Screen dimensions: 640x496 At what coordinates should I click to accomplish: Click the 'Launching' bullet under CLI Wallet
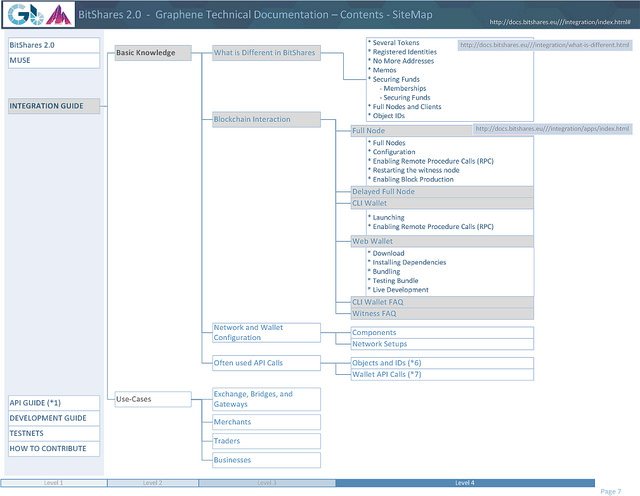pyautogui.click(x=388, y=218)
